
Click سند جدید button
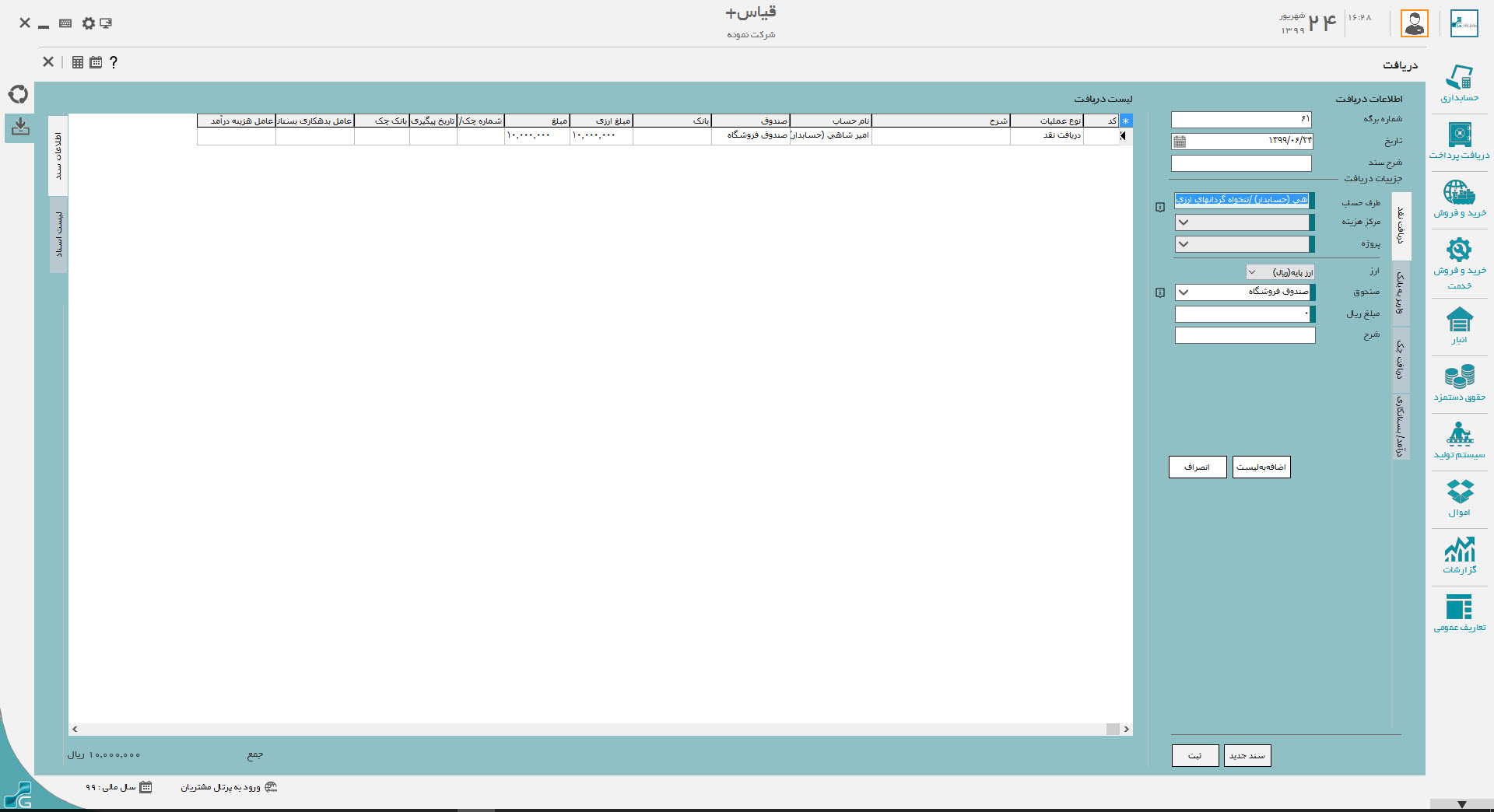click(x=1247, y=755)
